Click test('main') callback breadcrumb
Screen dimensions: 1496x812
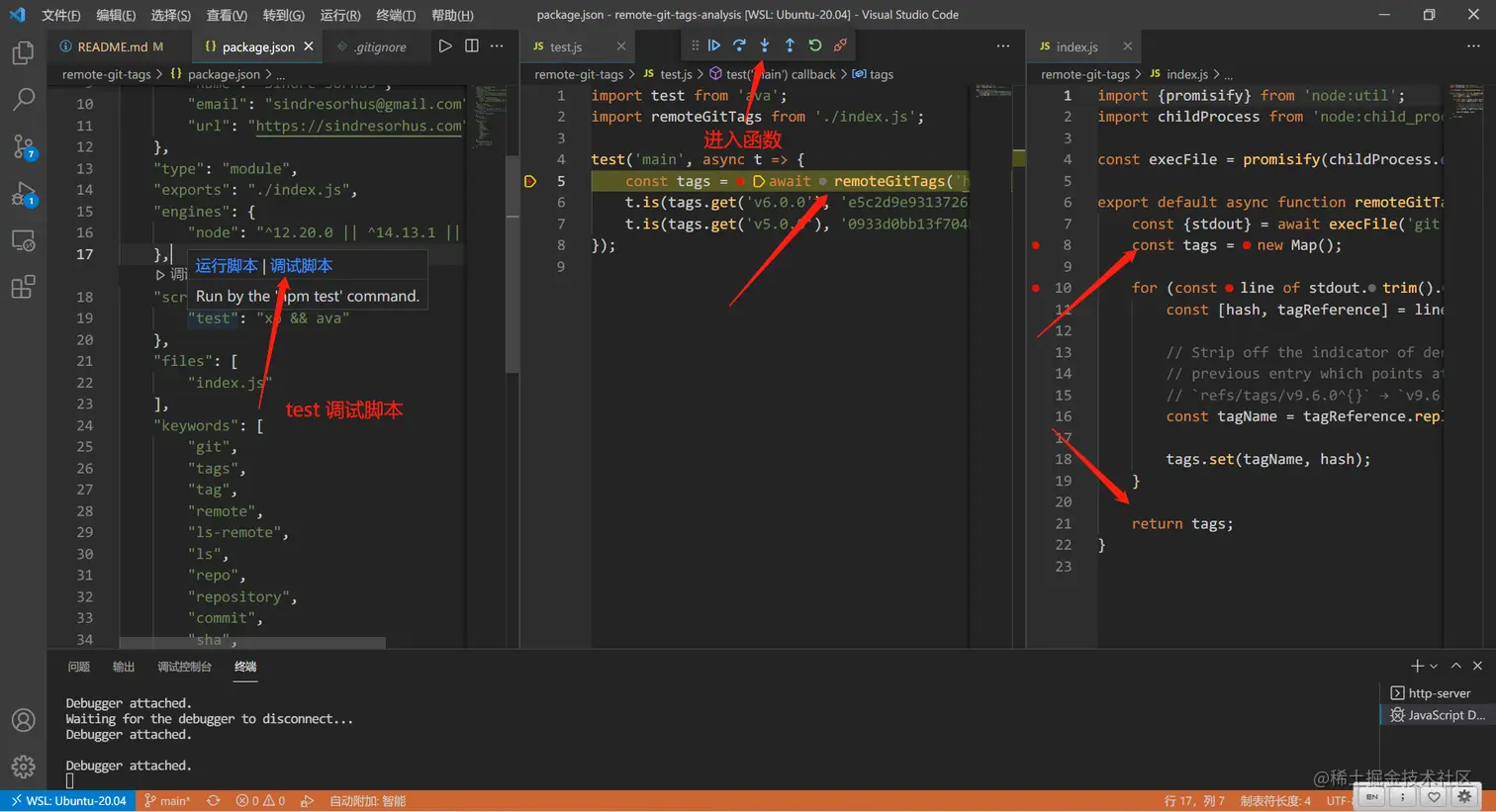coord(781,74)
